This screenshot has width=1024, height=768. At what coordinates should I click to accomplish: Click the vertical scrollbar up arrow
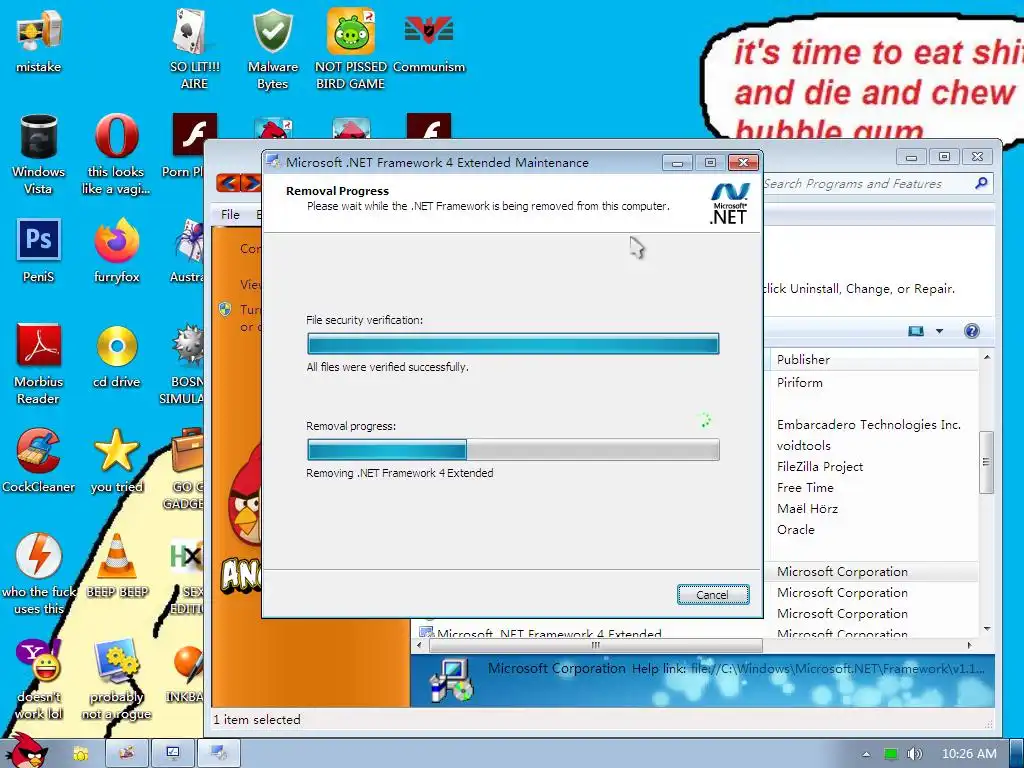click(x=987, y=357)
